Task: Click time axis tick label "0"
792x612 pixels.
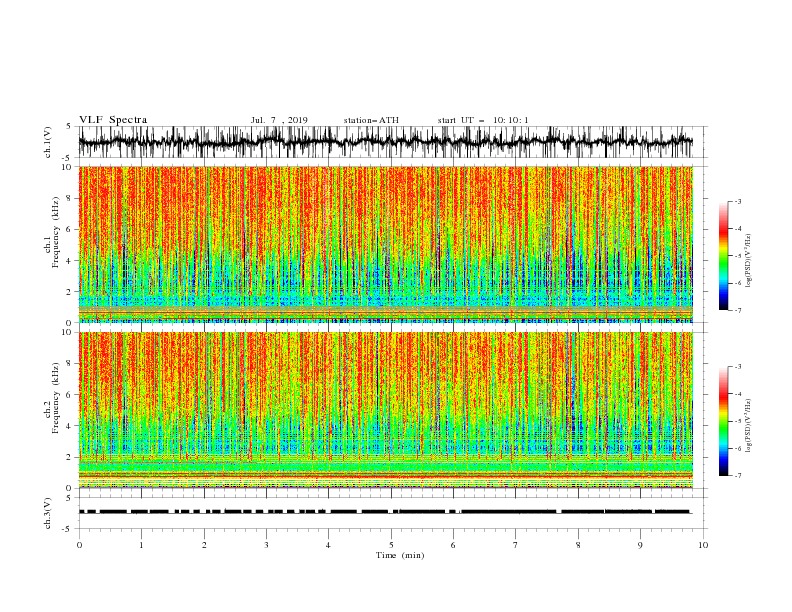Action: tap(79, 545)
